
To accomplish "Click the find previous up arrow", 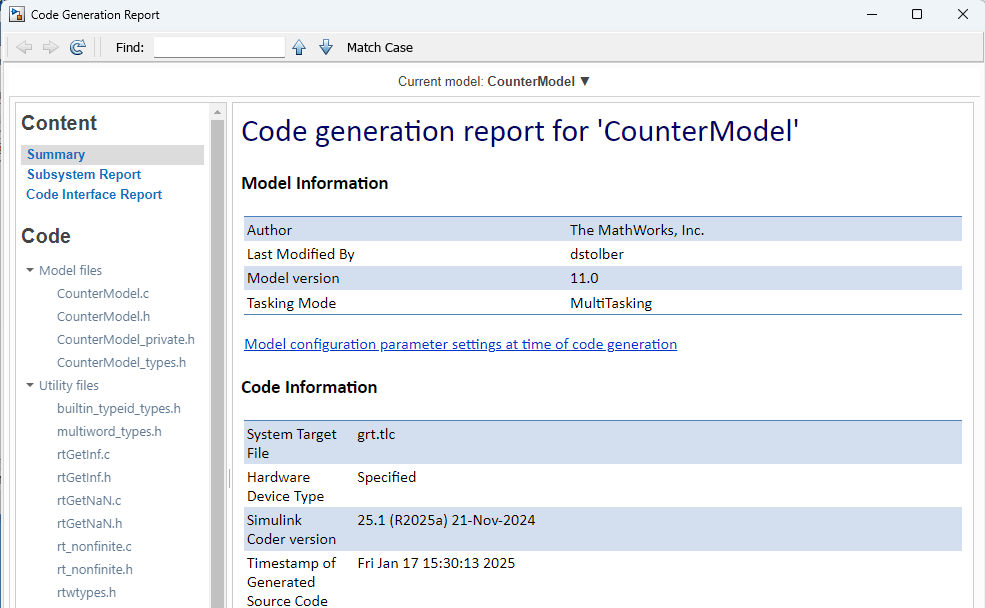I will click(x=299, y=47).
